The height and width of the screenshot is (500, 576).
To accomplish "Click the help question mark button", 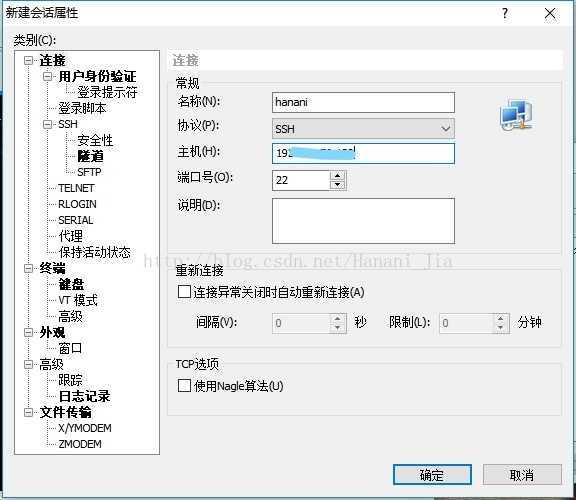I will coord(505,14).
